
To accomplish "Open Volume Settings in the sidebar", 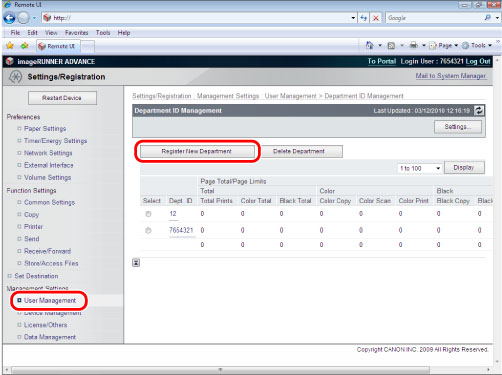I will pos(47,178).
